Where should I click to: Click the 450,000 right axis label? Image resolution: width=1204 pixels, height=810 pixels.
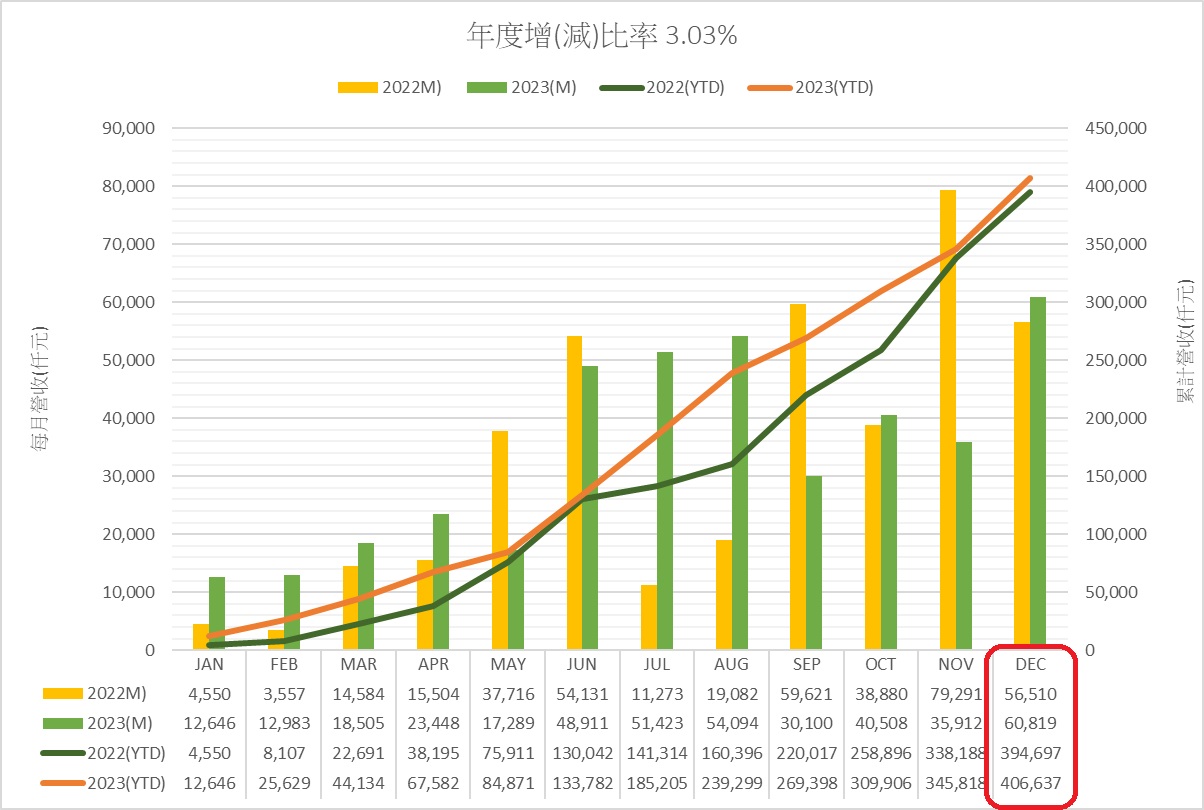(x=1114, y=129)
